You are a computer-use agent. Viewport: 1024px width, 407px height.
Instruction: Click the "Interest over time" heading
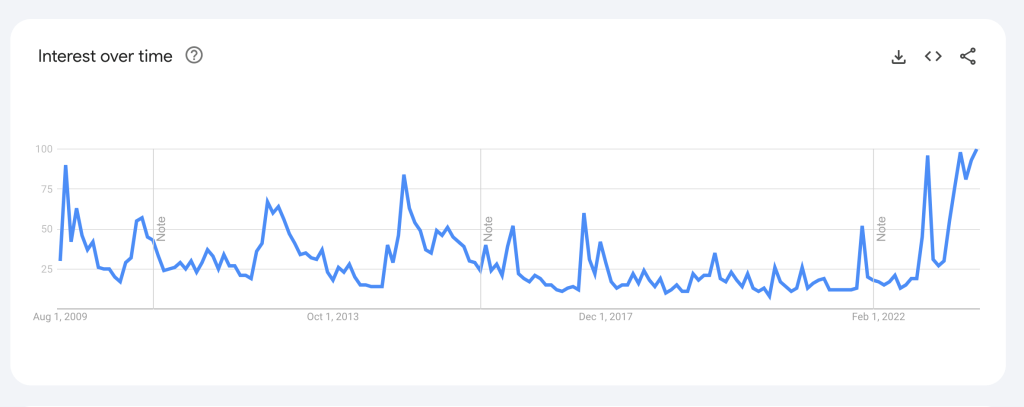(105, 56)
